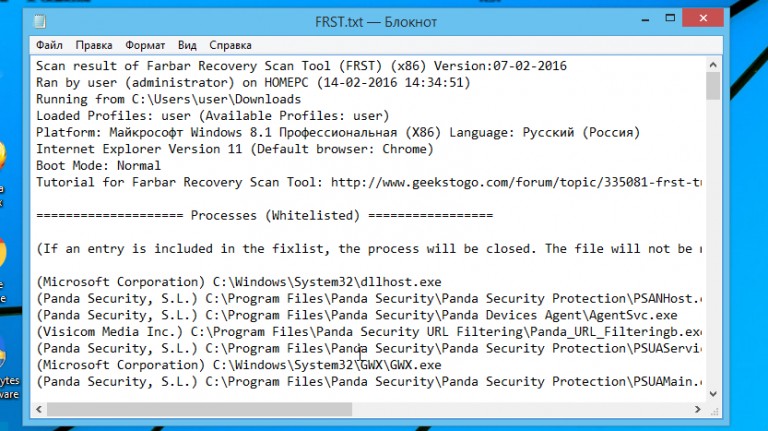Click the GWX.exe process line
The width and height of the screenshot is (768, 431).
tap(239, 365)
